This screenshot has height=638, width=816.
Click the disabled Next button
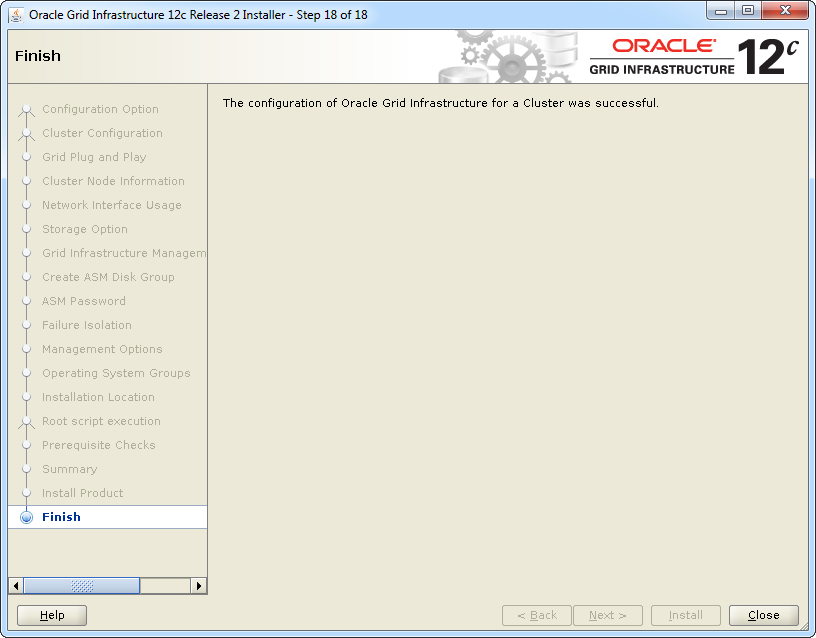pyautogui.click(x=608, y=615)
